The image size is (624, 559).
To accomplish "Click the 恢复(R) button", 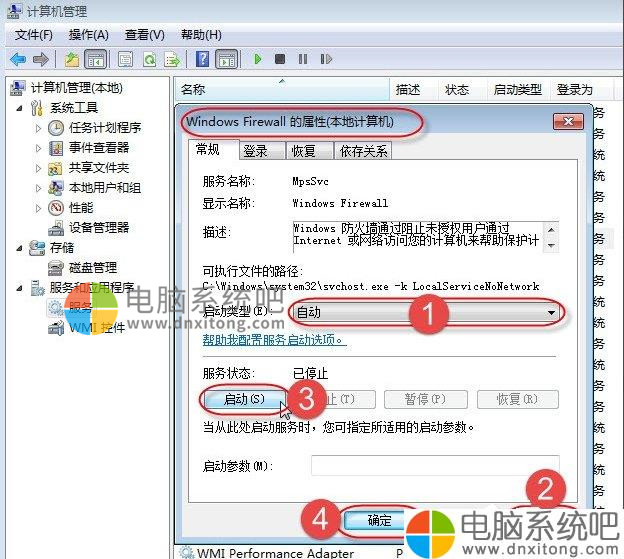I will click(x=517, y=399).
